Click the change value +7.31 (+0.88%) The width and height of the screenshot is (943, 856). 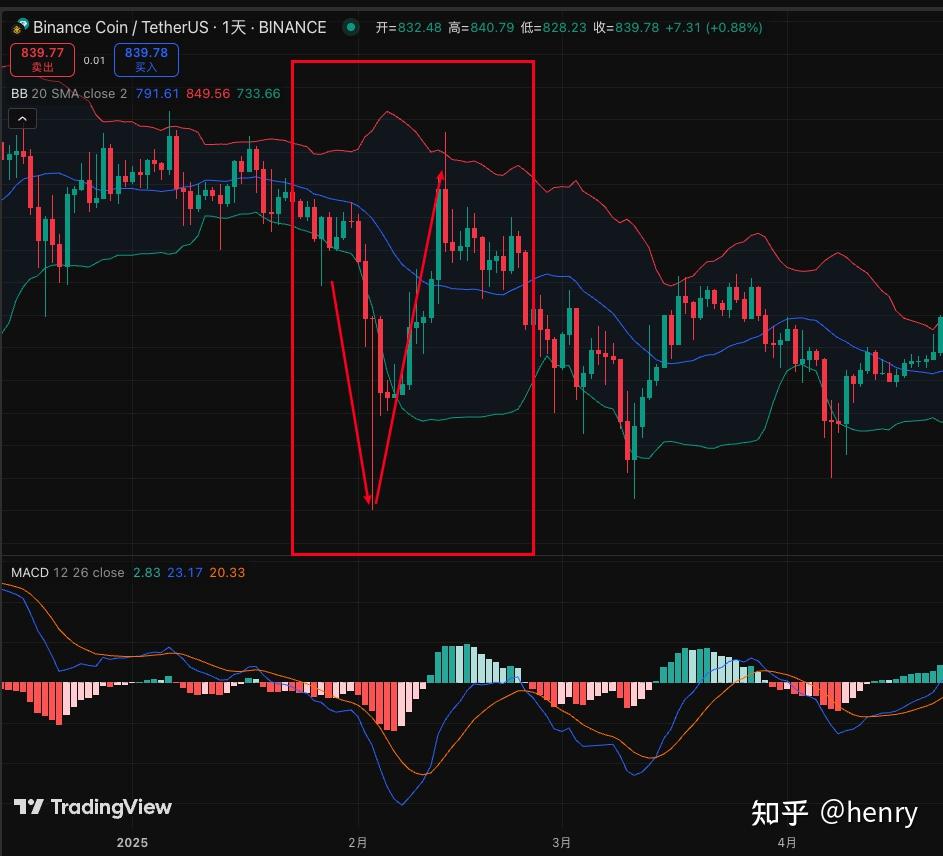click(x=714, y=27)
